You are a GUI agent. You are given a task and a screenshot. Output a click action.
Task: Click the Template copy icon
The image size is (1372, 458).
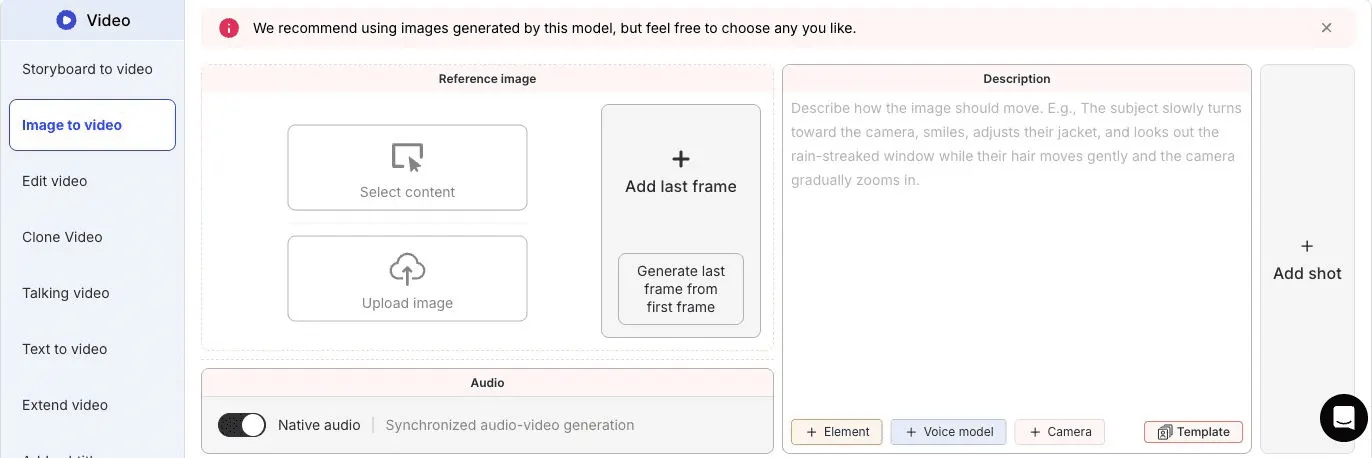(x=1165, y=432)
